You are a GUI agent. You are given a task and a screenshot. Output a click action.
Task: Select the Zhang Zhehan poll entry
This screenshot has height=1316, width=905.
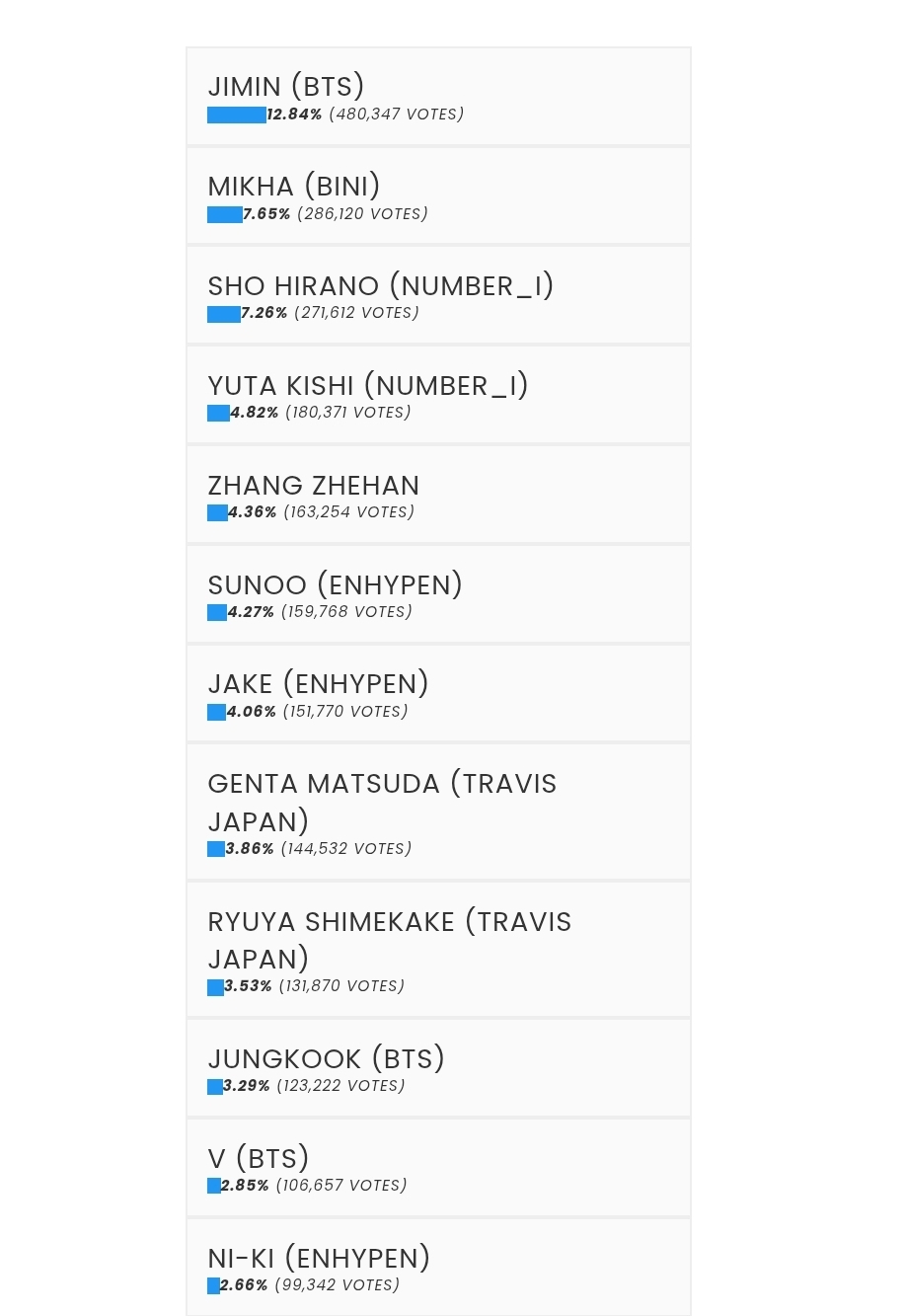tap(313, 486)
